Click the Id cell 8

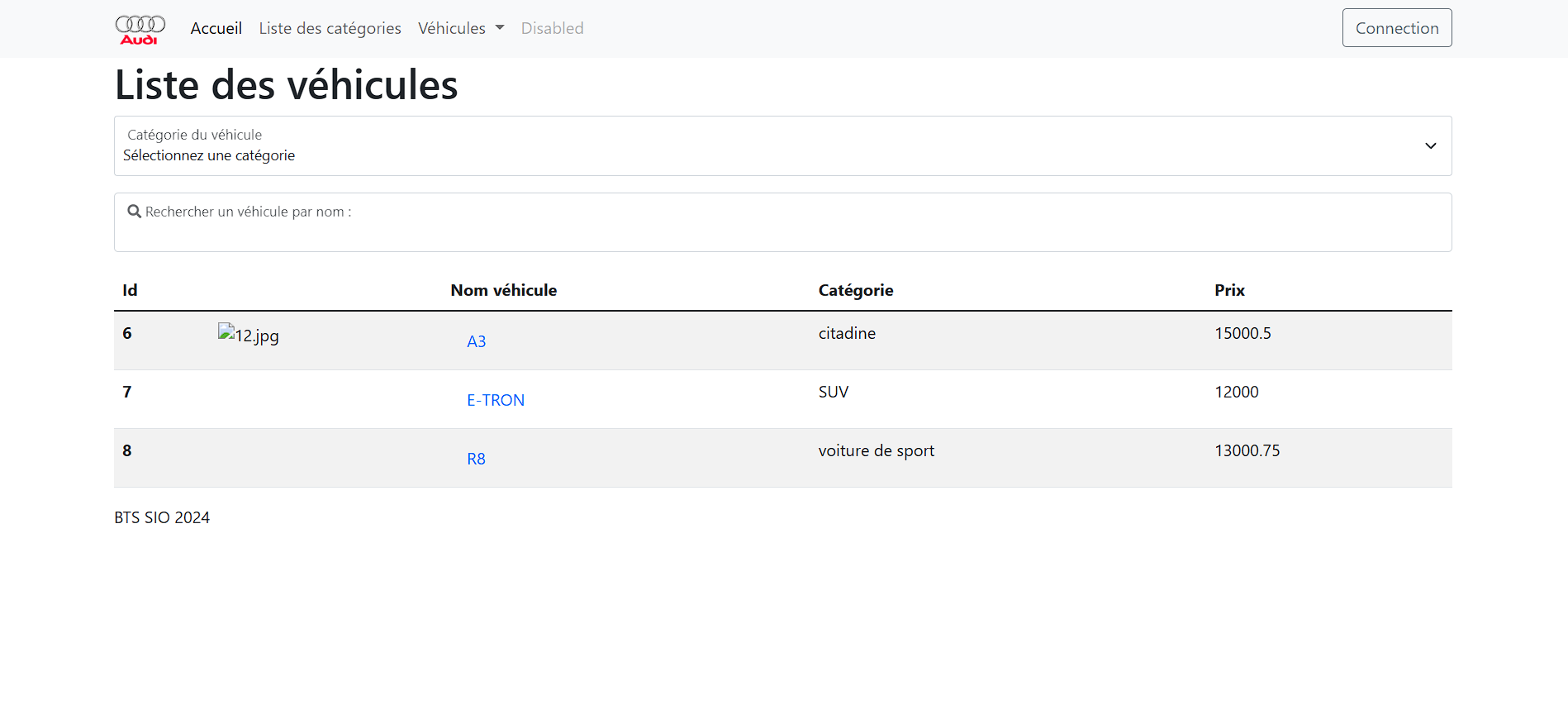point(127,450)
